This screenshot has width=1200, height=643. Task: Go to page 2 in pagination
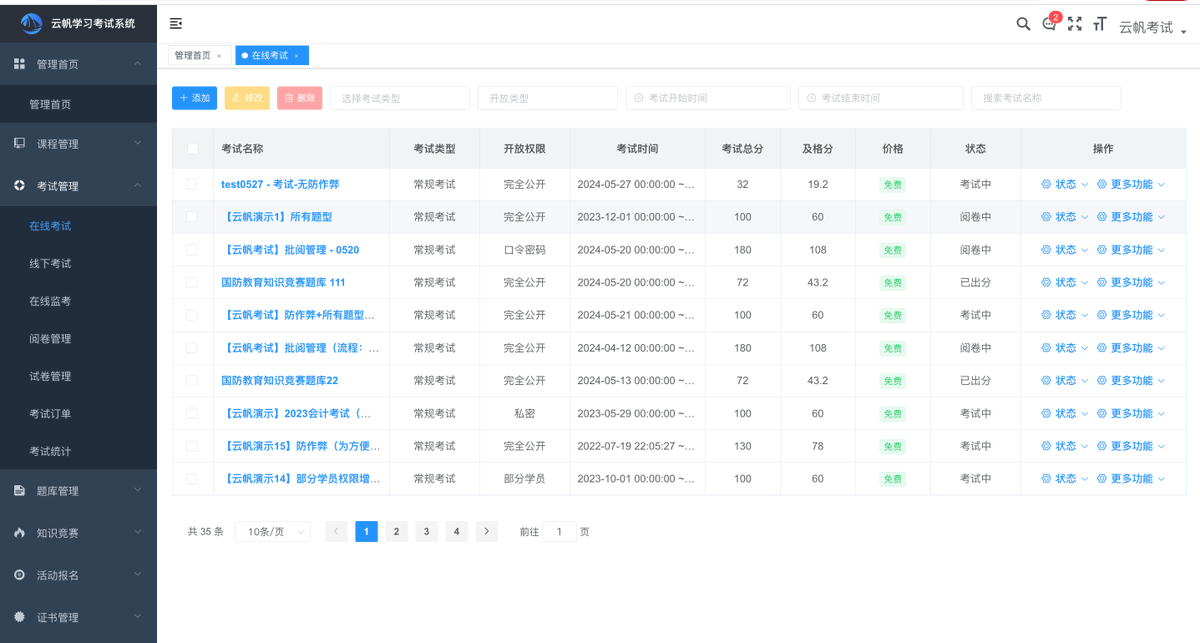(x=397, y=531)
